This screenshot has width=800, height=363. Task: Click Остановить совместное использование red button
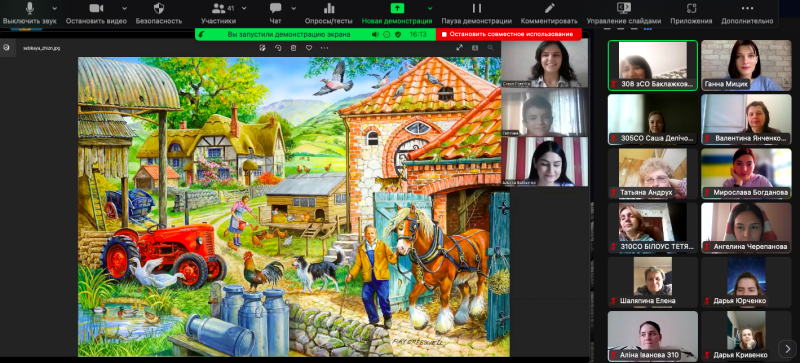tap(510, 34)
